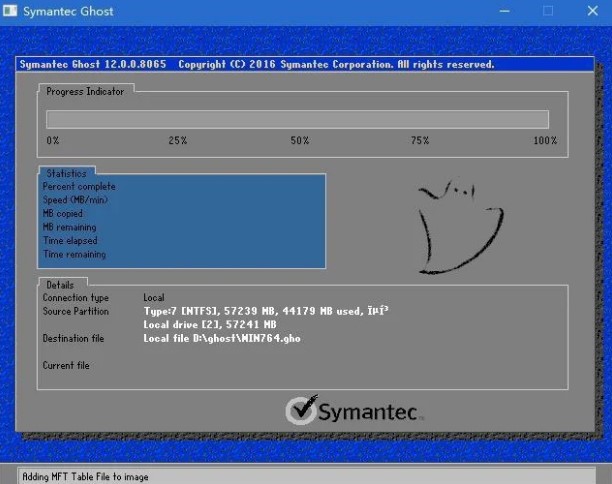This screenshot has height=484, width=612.
Task: Click the Symantec Ghost window title bar
Action: tap(250, 11)
